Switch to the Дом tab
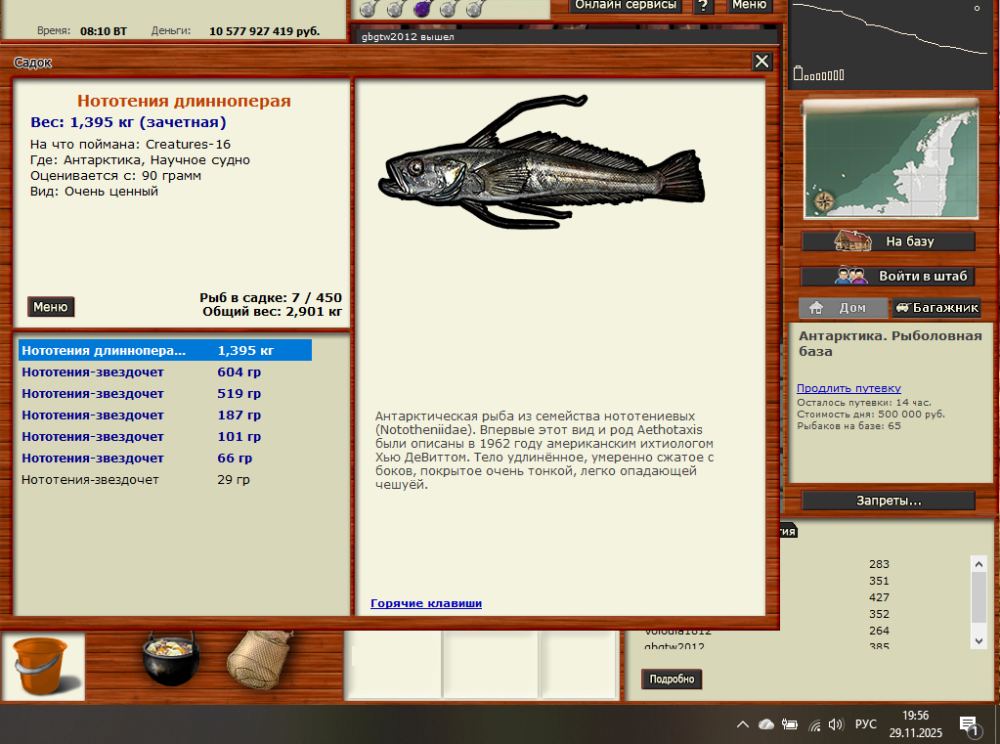The image size is (1000, 744). [843, 308]
